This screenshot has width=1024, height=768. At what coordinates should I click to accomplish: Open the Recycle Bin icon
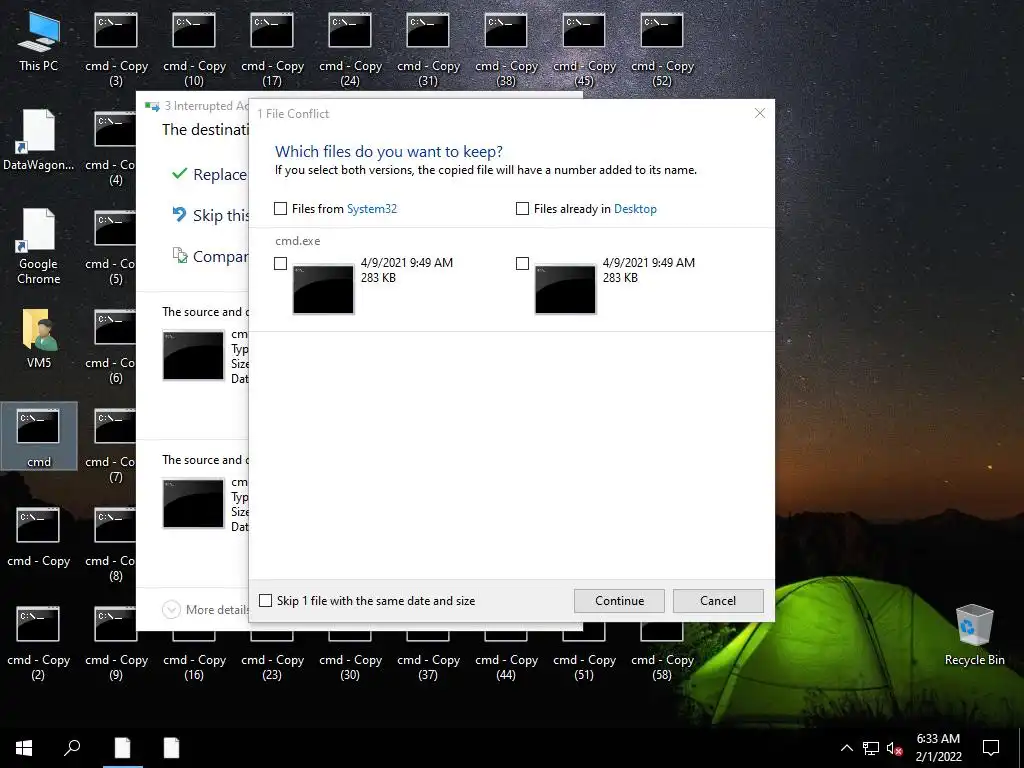coord(974,635)
